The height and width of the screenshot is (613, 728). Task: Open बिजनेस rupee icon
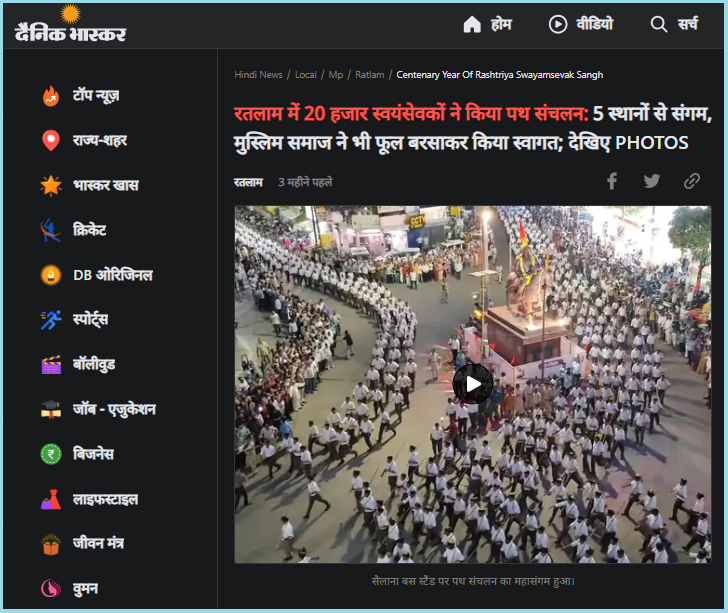coord(51,454)
